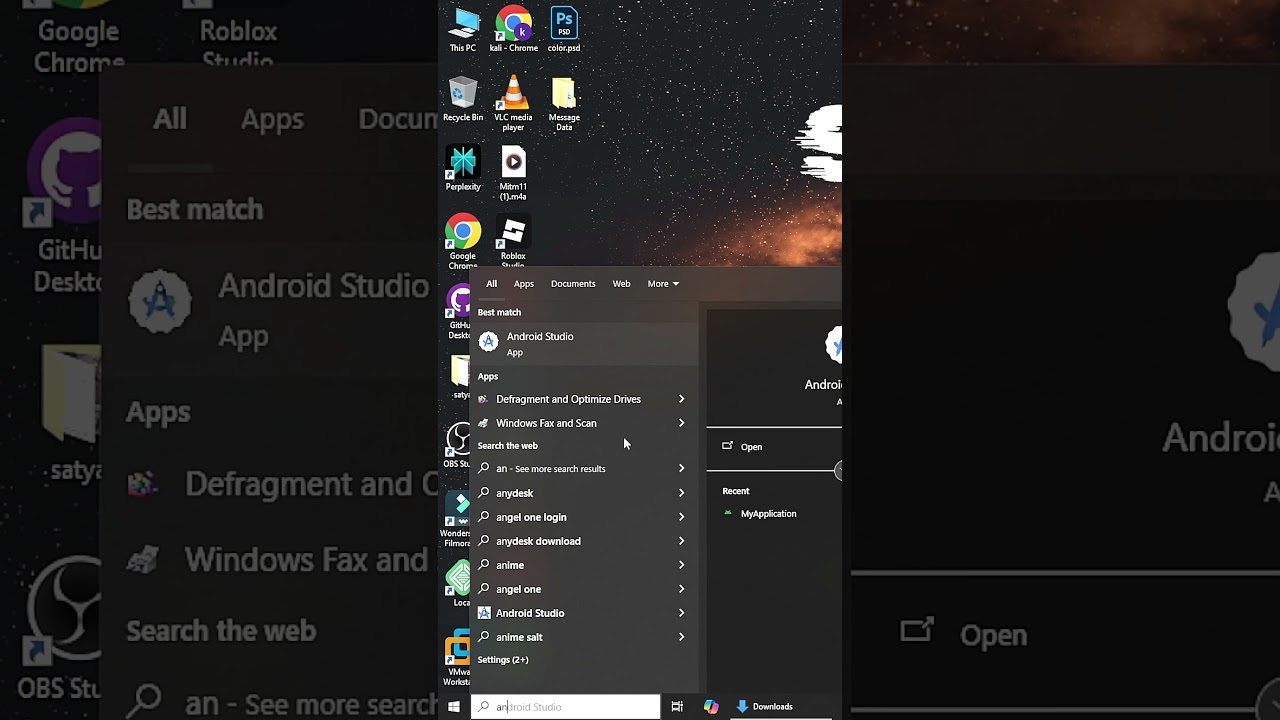Select the 'anime' web suggestion text
Viewport: 1280px width, 720px height.
click(510, 565)
